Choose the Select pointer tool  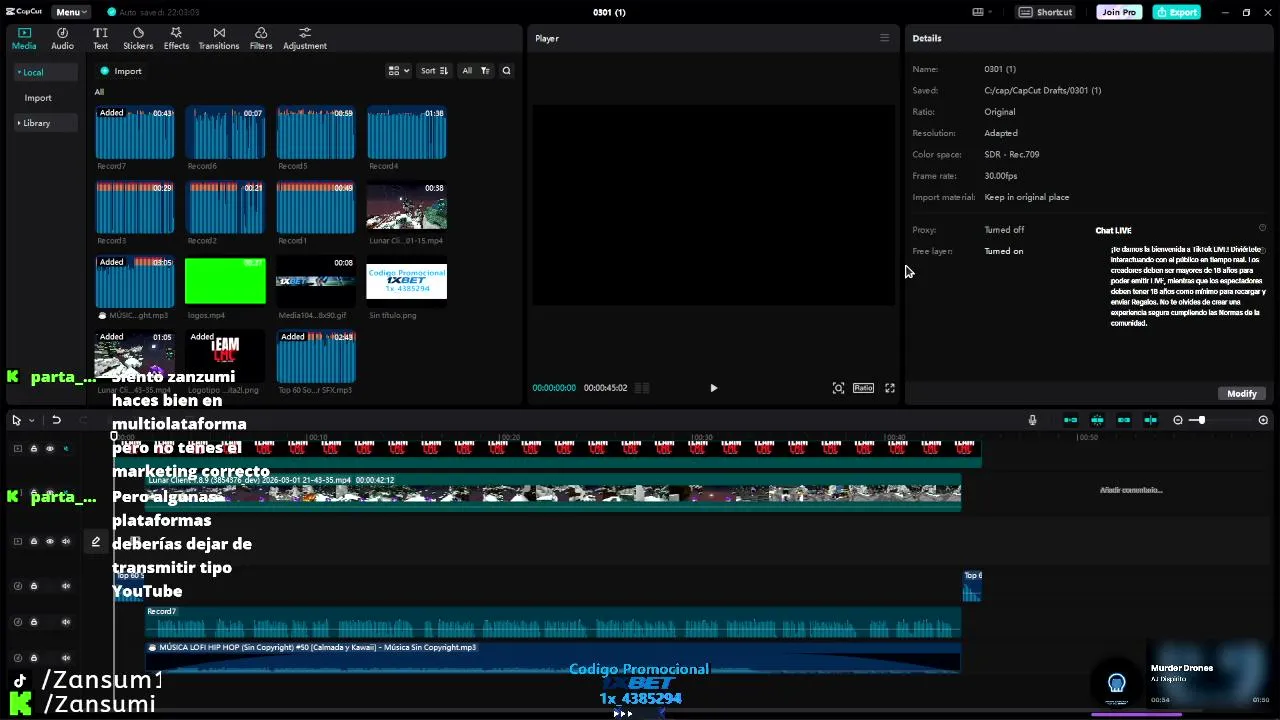(16, 420)
